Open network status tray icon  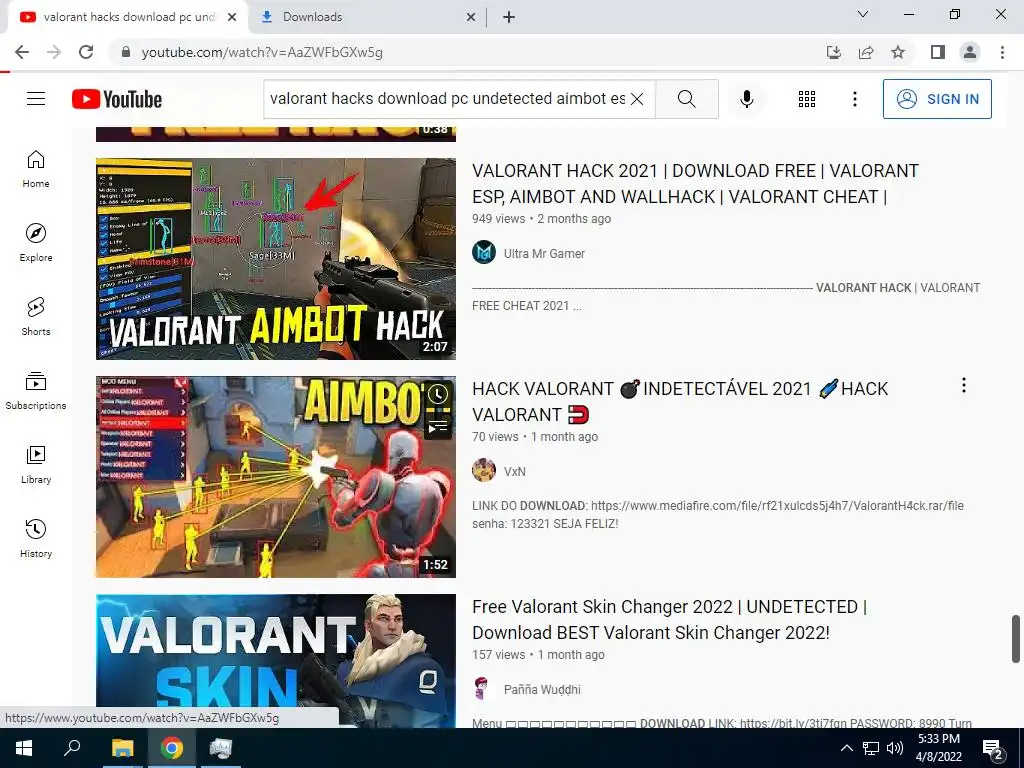click(x=871, y=748)
